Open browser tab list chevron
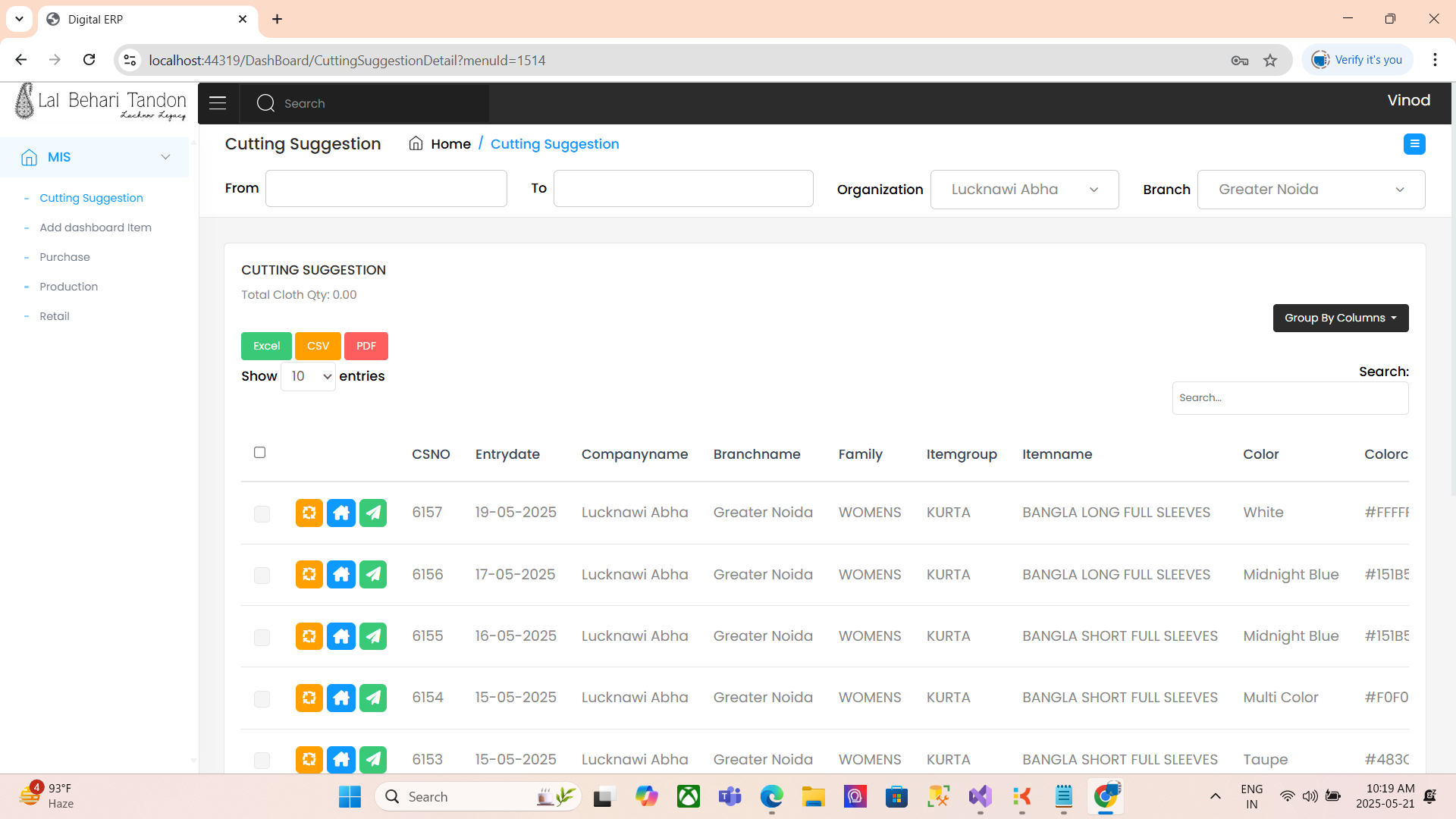Screen dimensions: 1456x819 (x=19, y=19)
